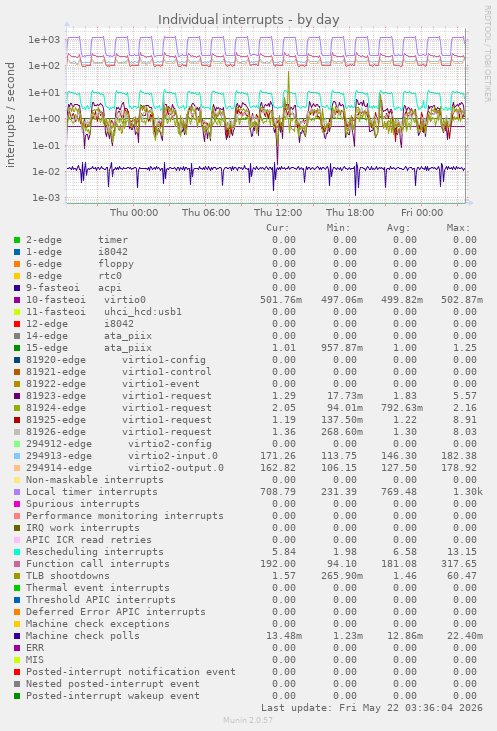Click the 1e+03 y-axis label

pyautogui.click(x=44, y=40)
